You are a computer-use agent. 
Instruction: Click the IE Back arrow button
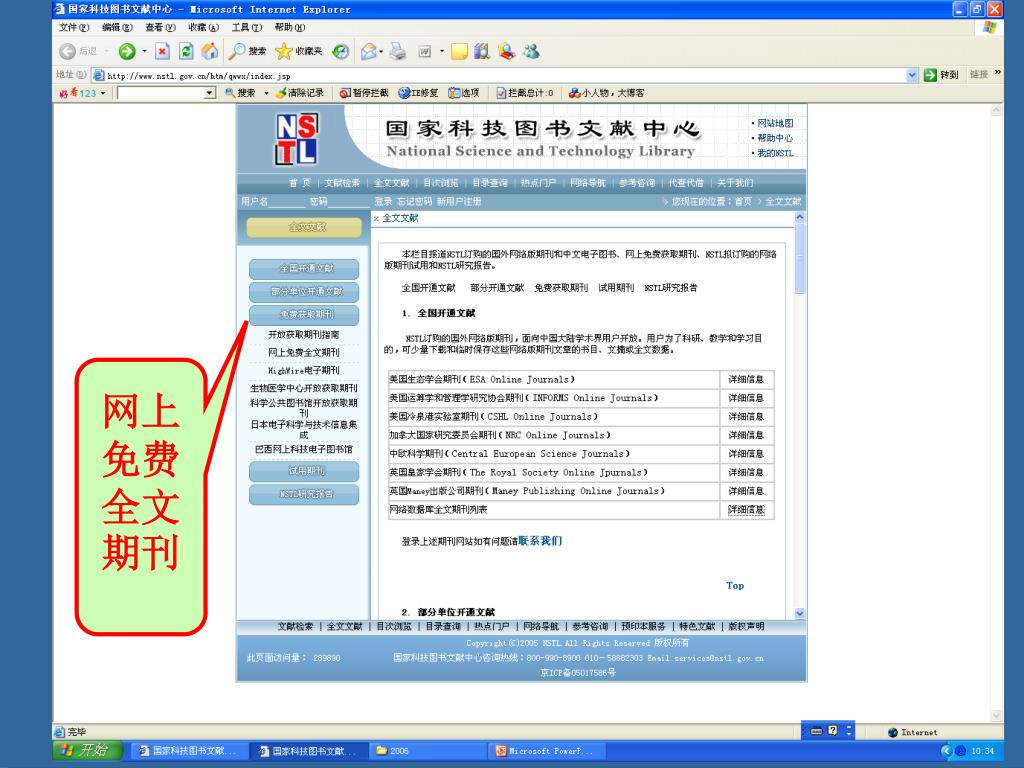[67, 51]
